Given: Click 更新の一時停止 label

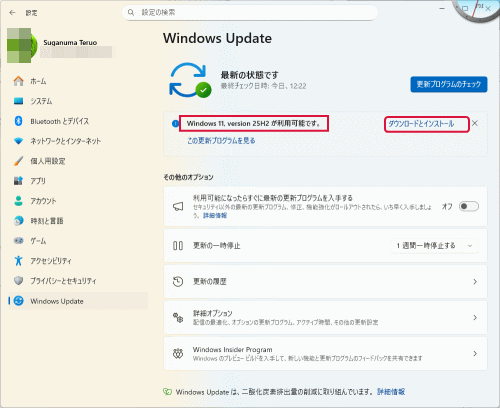Looking at the screenshot, I should pyautogui.click(x=217, y=246).
